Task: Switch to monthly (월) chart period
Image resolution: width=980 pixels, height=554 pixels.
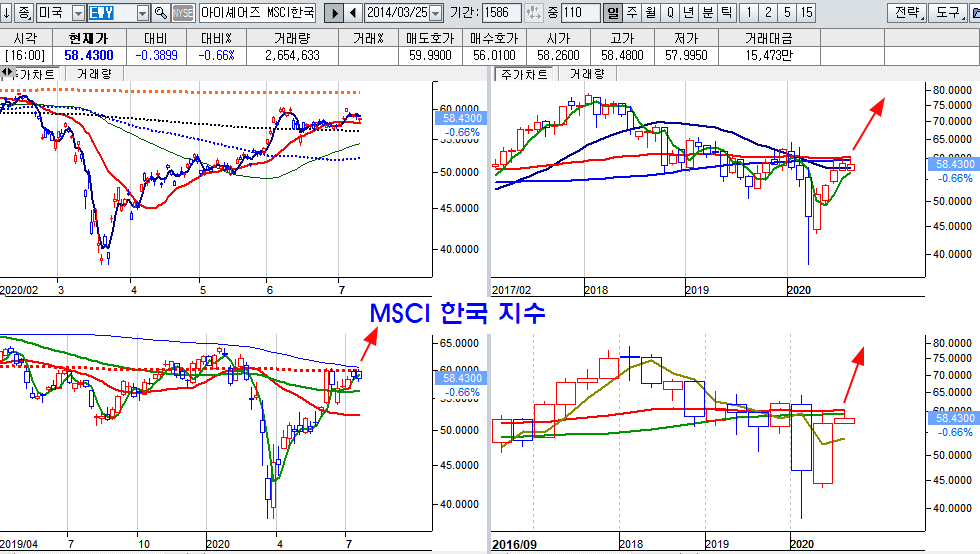Action: (650, 13)
